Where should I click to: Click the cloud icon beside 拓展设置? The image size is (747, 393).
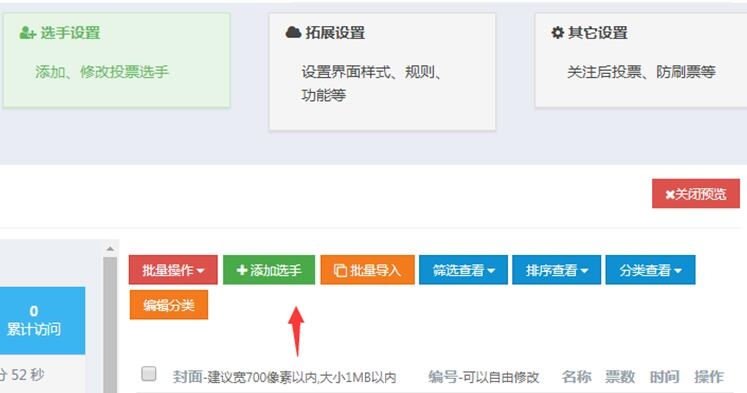click(x=293, y=32)
